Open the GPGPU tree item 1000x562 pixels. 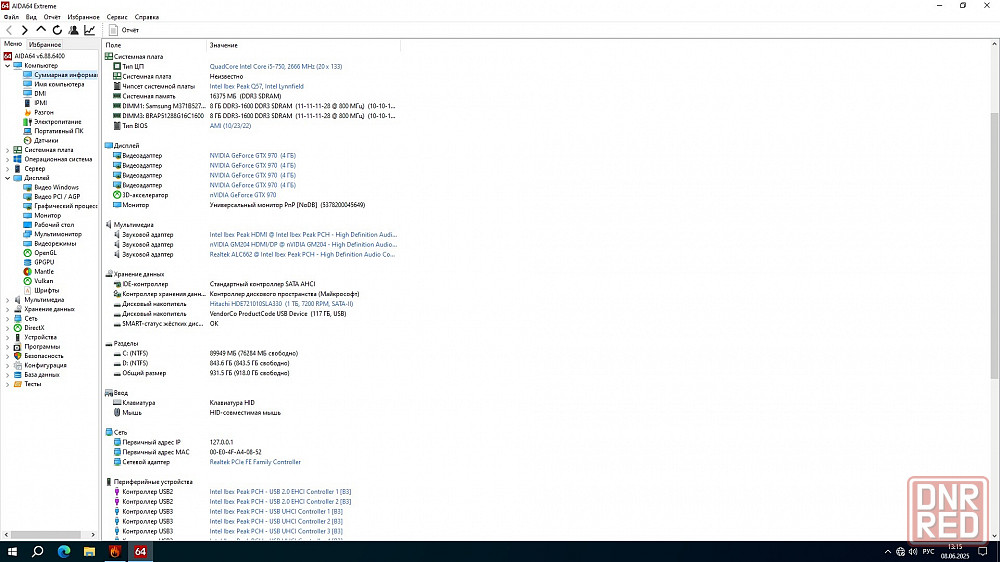[39, 262]
